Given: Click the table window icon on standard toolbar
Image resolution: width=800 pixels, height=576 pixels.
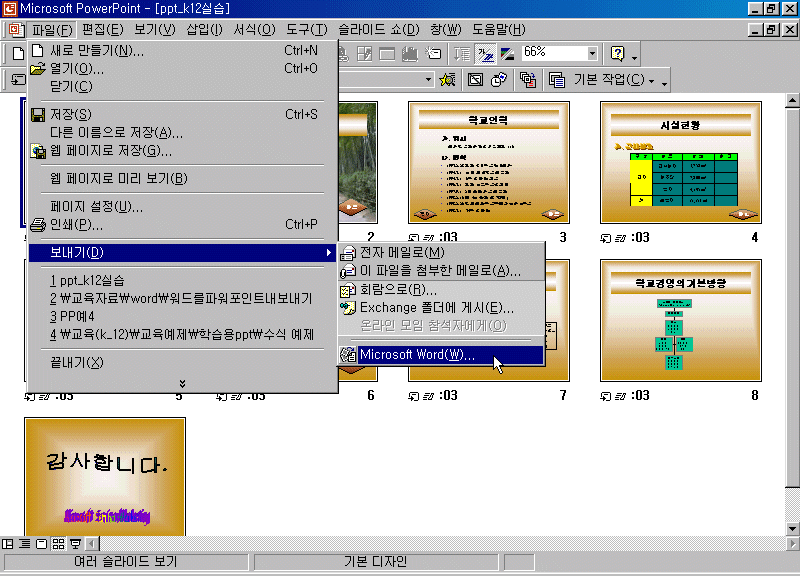Looking at the screenshot, I should (x=387, y=53).
